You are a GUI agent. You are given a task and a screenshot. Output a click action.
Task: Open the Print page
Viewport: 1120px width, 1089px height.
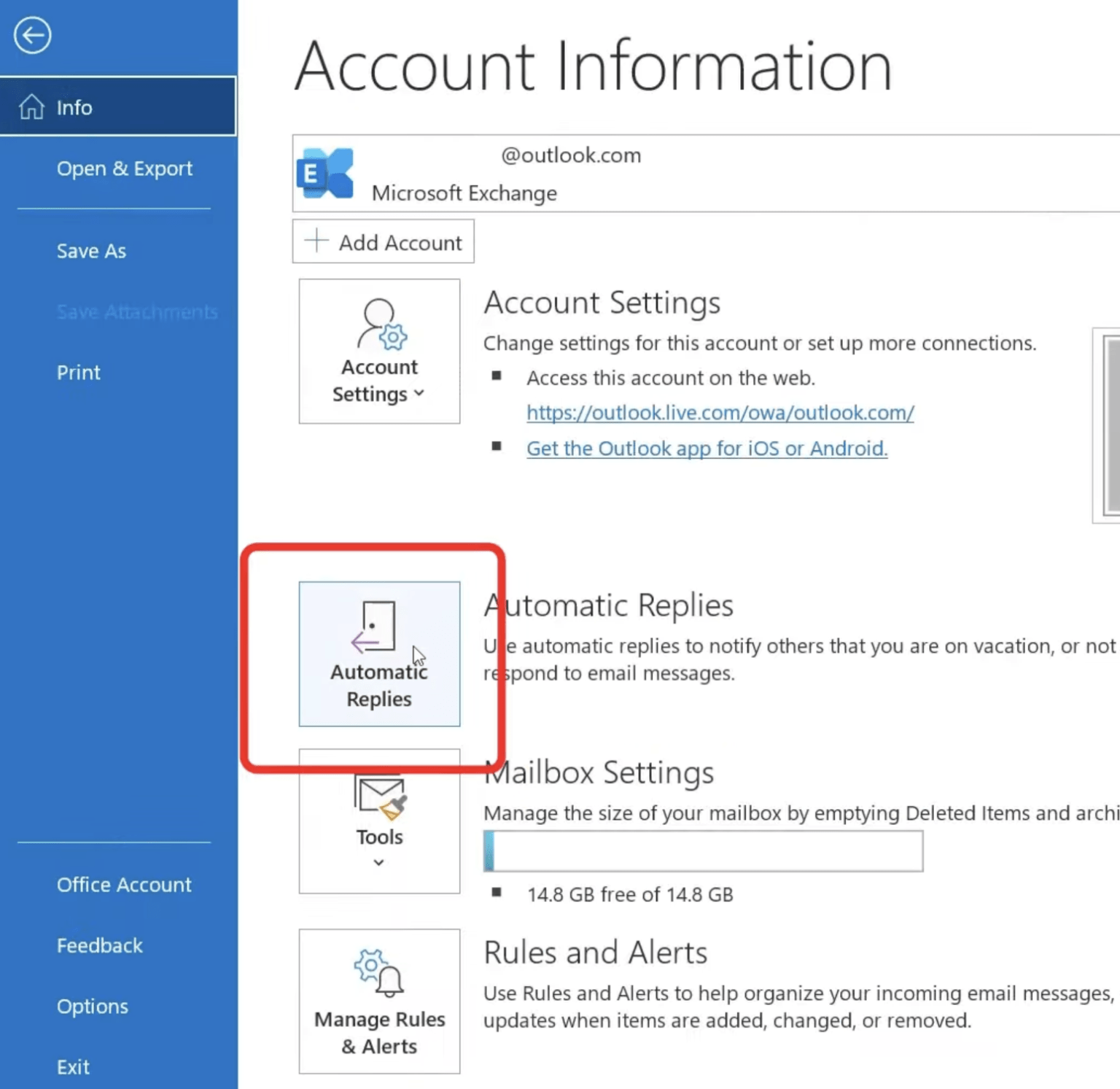78,372
